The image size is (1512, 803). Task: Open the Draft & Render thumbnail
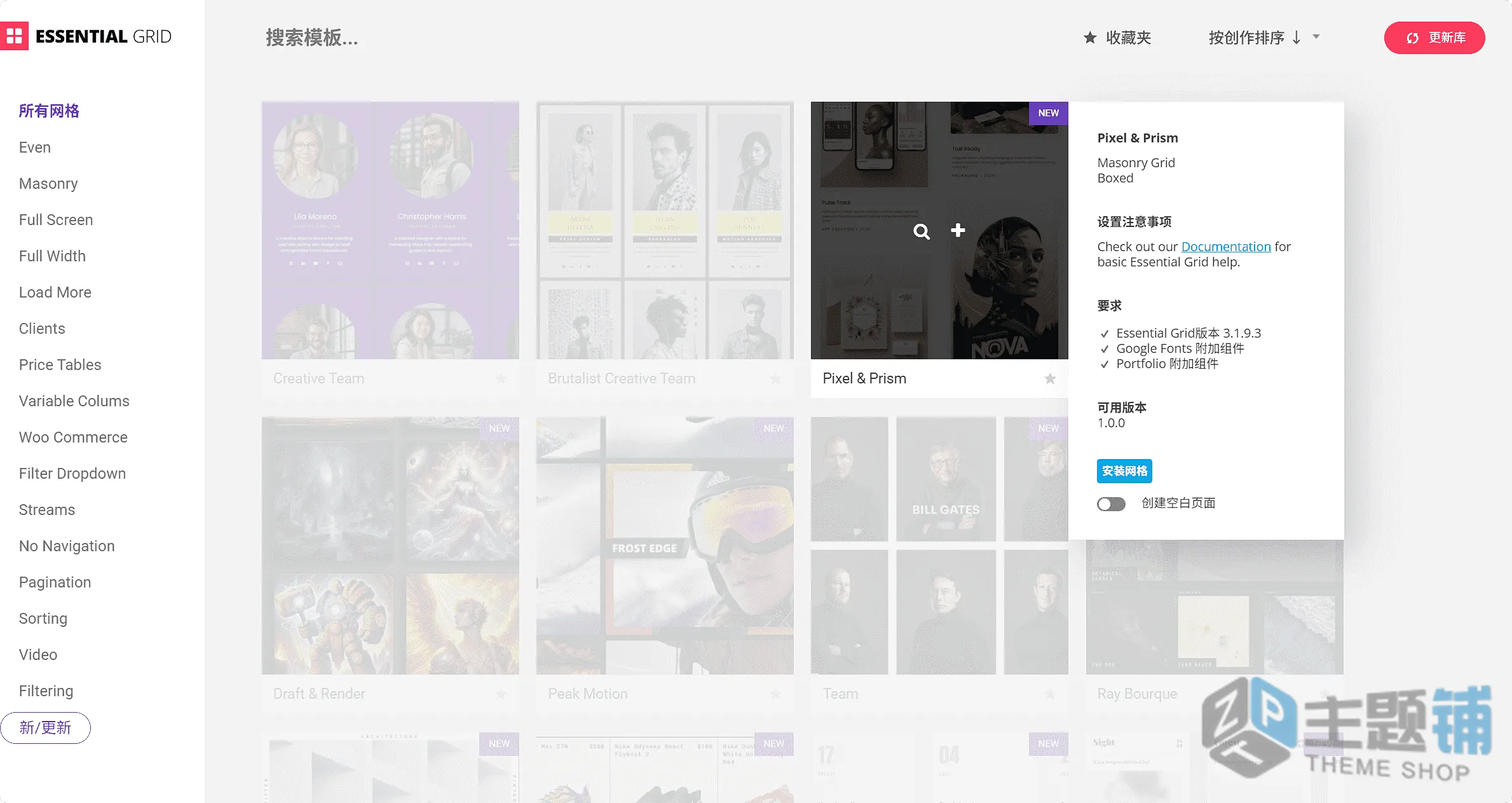[x=390, y=546]
